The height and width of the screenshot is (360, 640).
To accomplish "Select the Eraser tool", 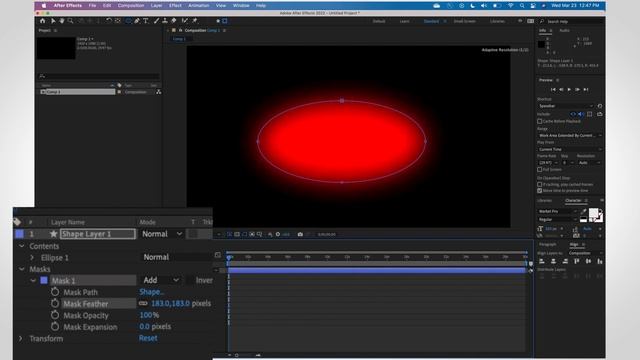I will coord(174,21).
